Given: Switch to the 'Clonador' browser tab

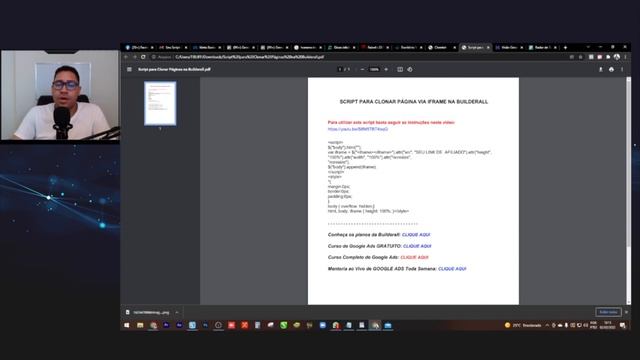Looking at the screenshot, I should tap(442, 47).
